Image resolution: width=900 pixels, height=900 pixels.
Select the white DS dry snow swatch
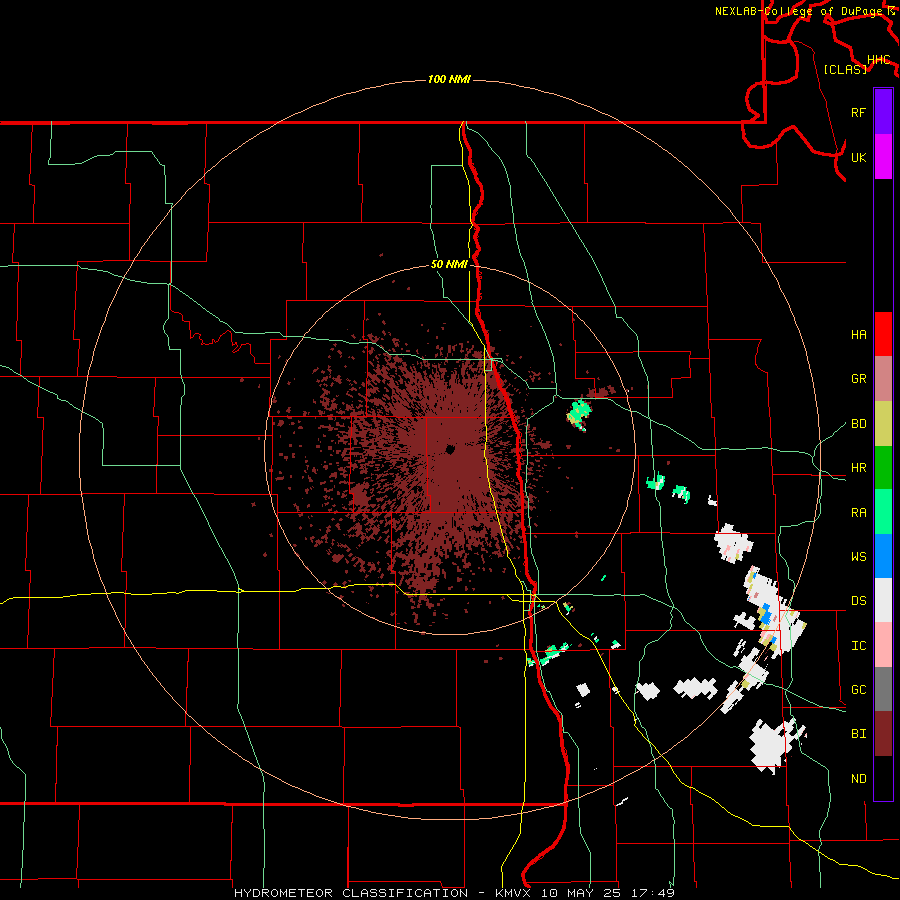pyautogui.click(x=883, y=600)
